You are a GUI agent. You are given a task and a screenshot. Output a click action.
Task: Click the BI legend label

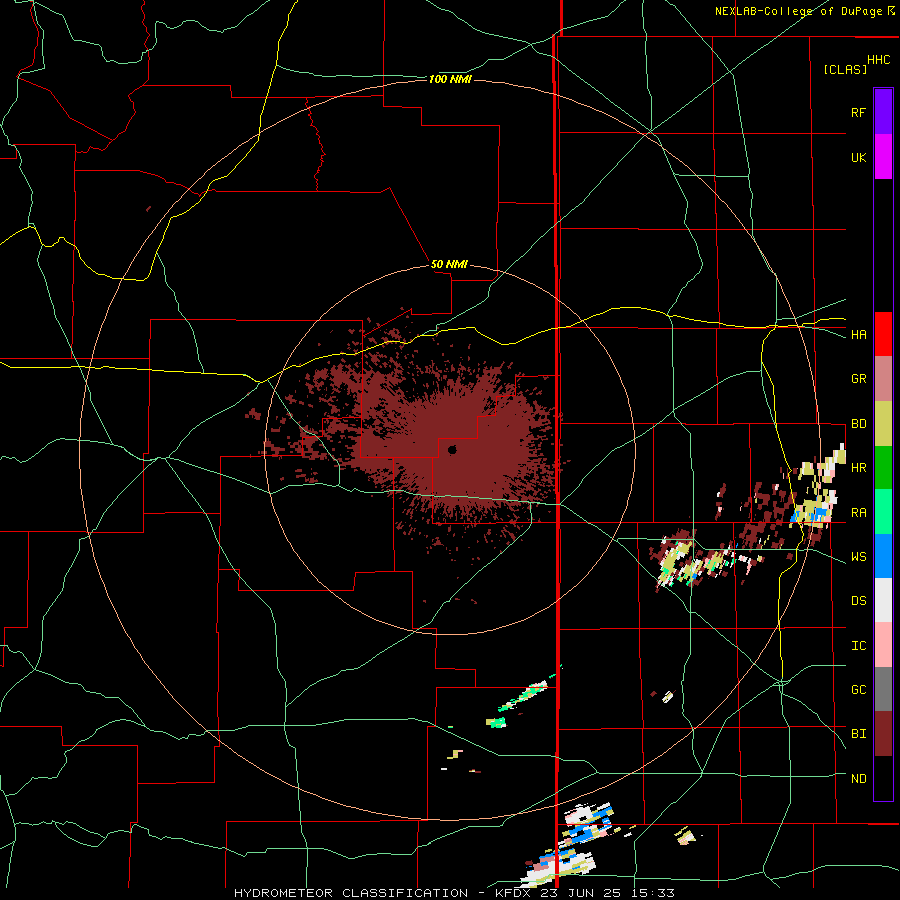click(x=858, y=734)
